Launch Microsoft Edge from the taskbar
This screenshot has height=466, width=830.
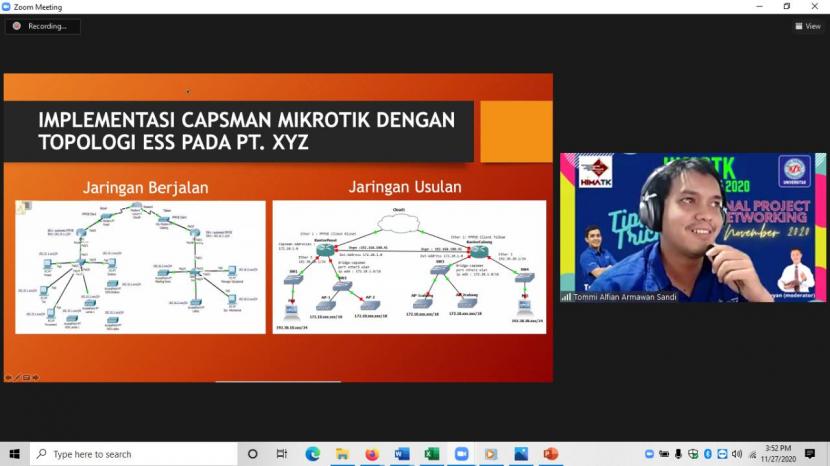point(312,454)
